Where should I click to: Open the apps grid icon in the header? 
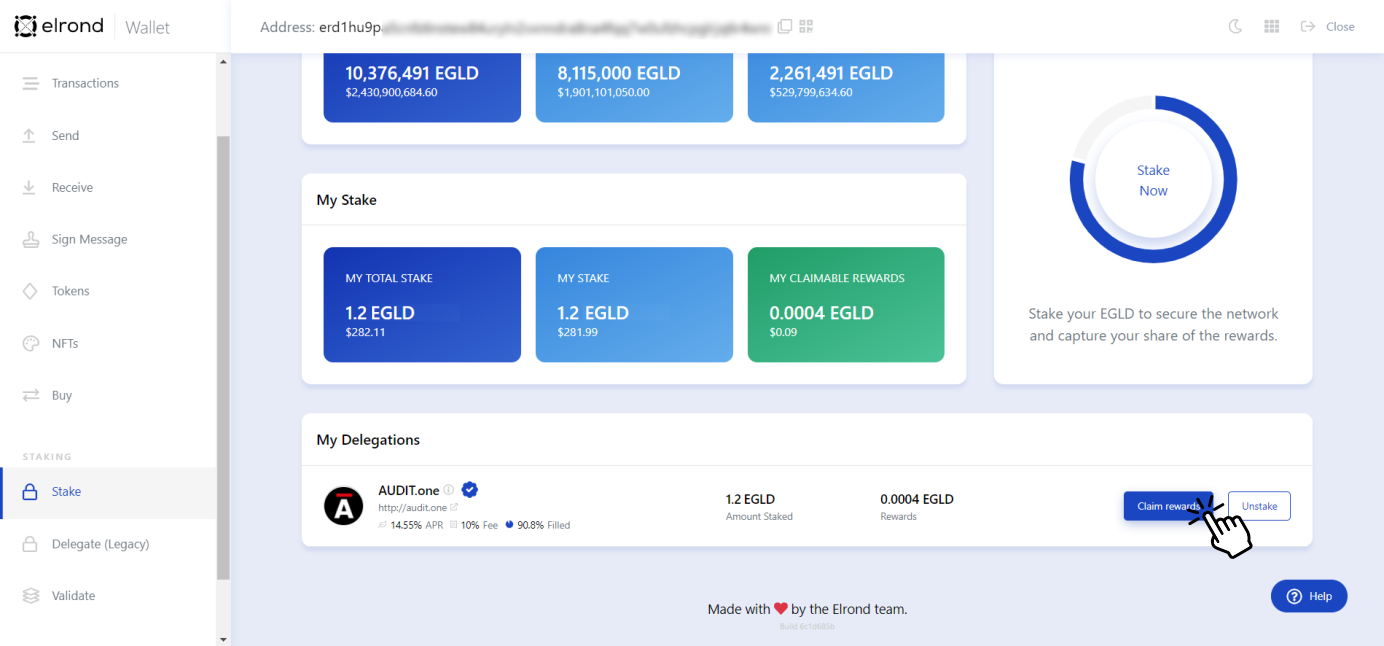click(1272, 27)
